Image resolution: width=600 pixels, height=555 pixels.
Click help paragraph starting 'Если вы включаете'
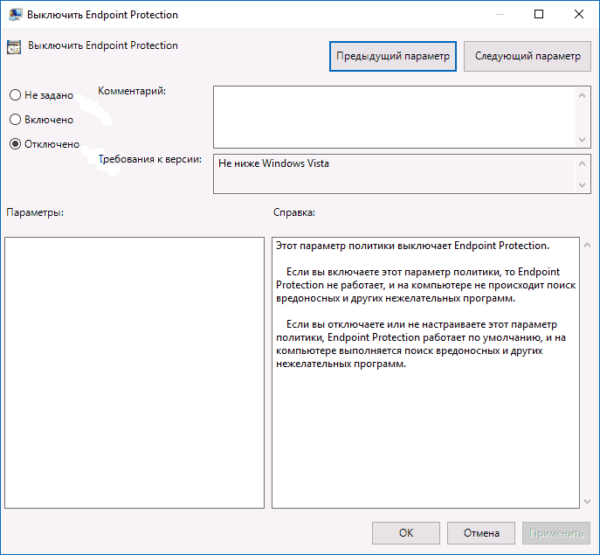426,285
